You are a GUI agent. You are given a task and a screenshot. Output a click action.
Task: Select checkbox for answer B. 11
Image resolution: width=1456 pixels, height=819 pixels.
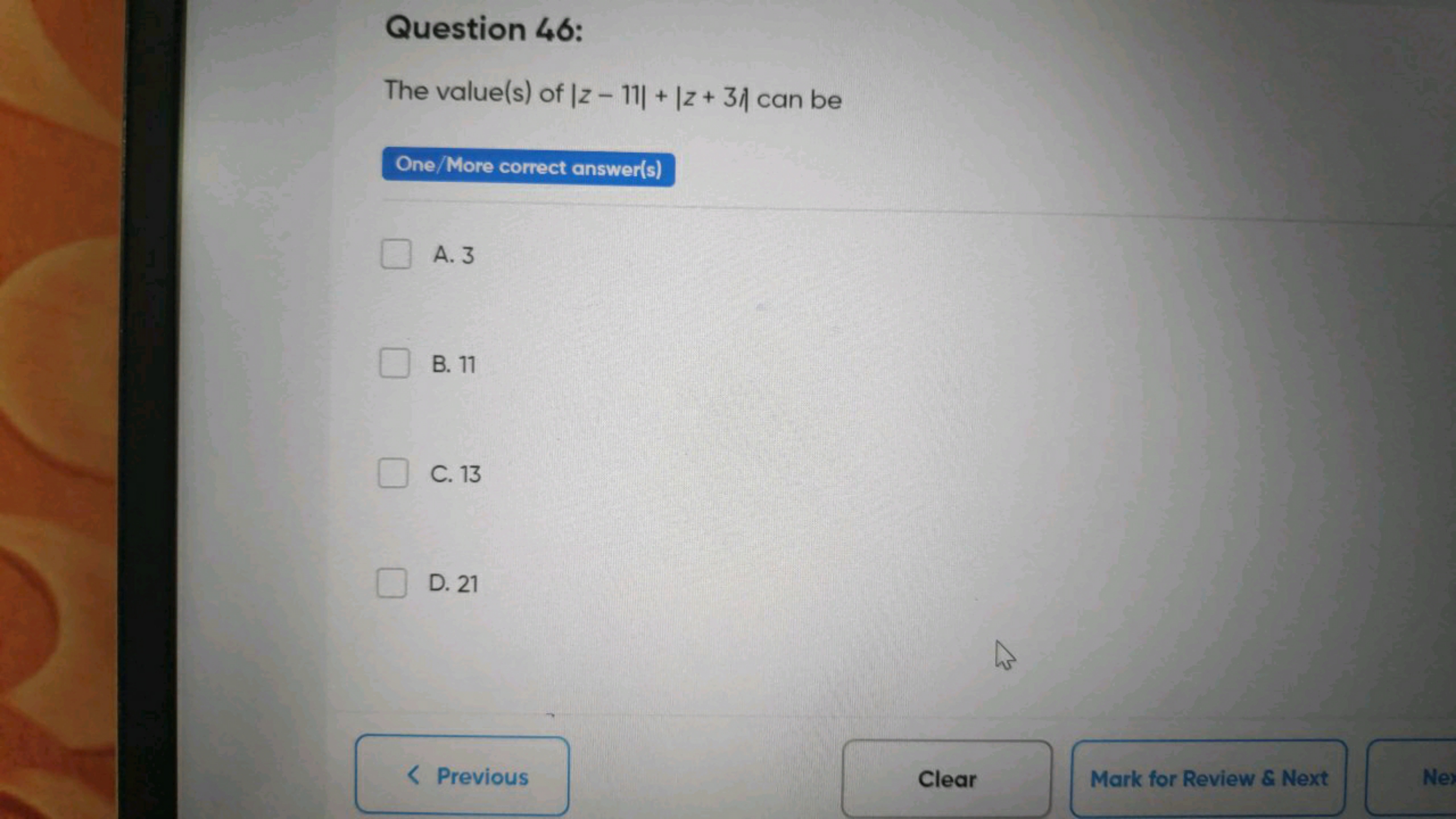(393, 363)
